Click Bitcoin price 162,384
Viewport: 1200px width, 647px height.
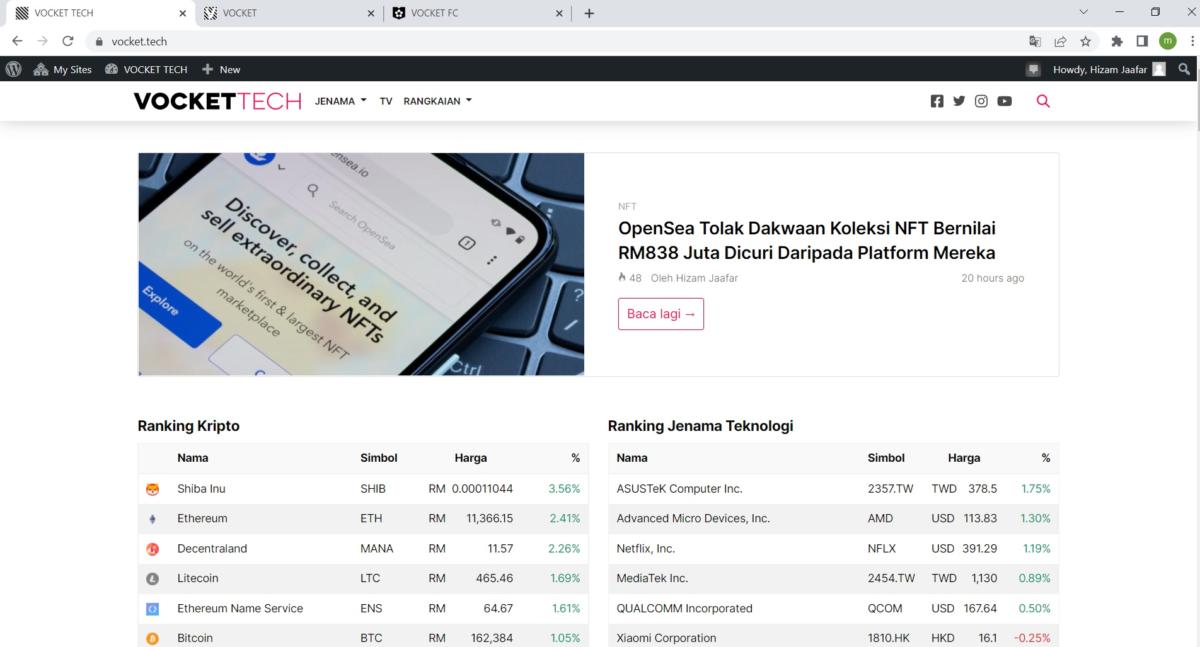tap(490, 638)
